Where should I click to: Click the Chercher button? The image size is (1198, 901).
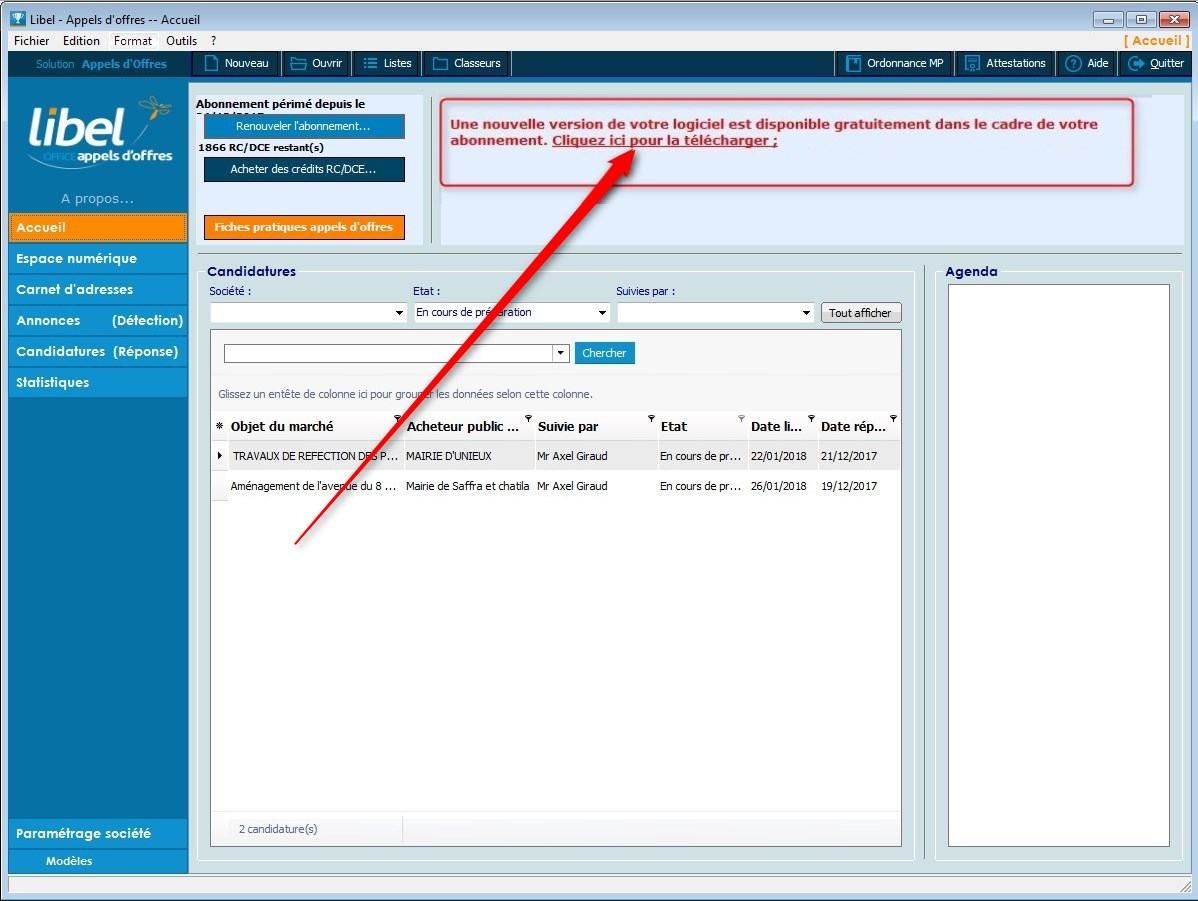[x=604, y=353]
